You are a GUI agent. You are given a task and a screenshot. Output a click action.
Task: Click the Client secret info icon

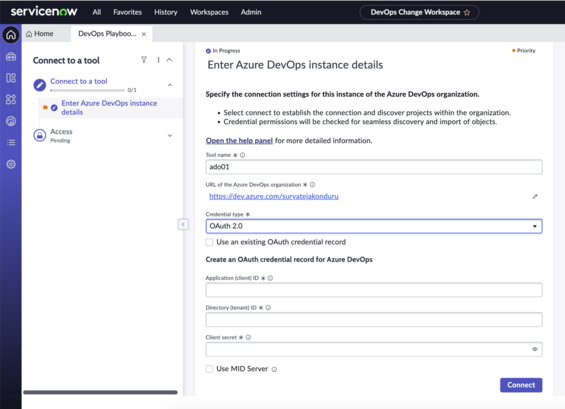pos(248,337)
